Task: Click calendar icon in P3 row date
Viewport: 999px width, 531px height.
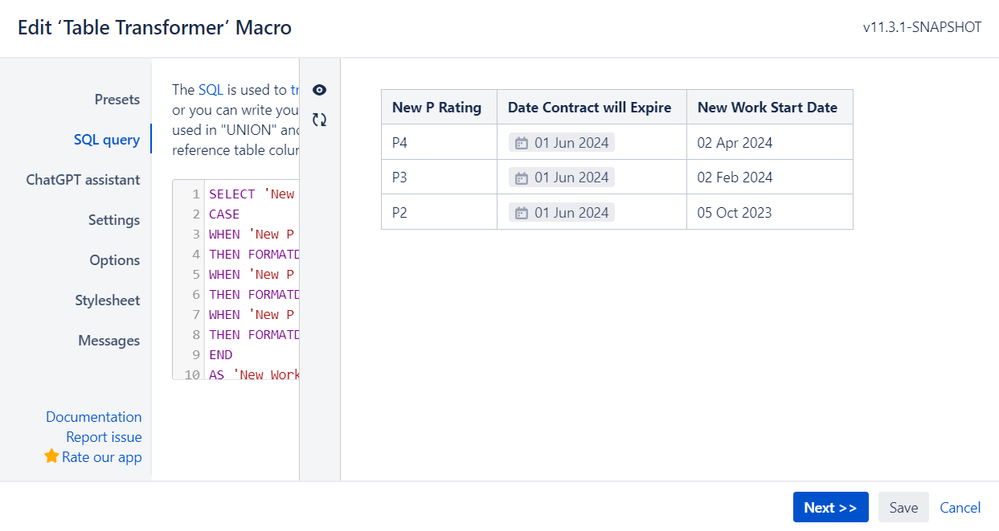Action: click(521, 178)
